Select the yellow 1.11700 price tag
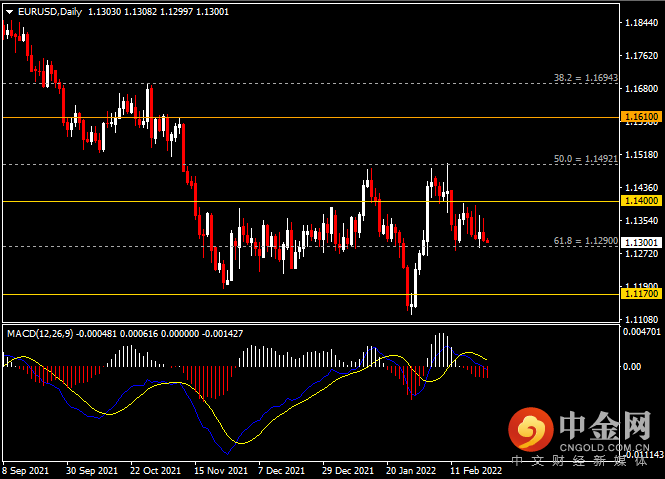The width and height of the screenshot is (665, 479). (641, 294)
